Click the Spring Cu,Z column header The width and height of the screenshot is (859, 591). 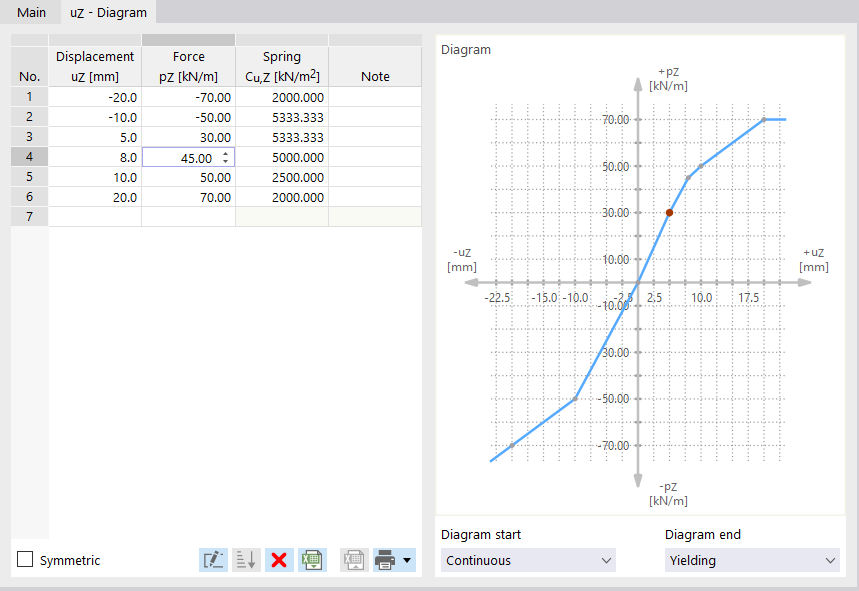click(x=282, y=66)
